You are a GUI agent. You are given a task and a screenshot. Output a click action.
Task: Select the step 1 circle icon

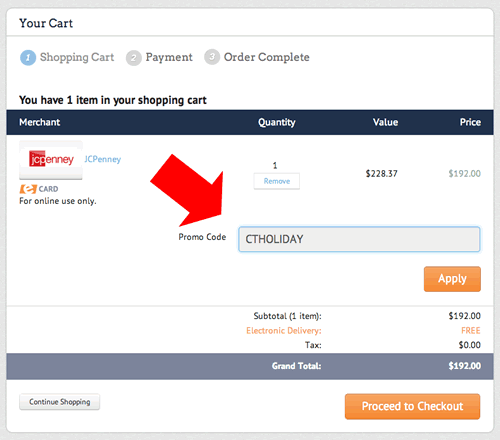(28, 57)
